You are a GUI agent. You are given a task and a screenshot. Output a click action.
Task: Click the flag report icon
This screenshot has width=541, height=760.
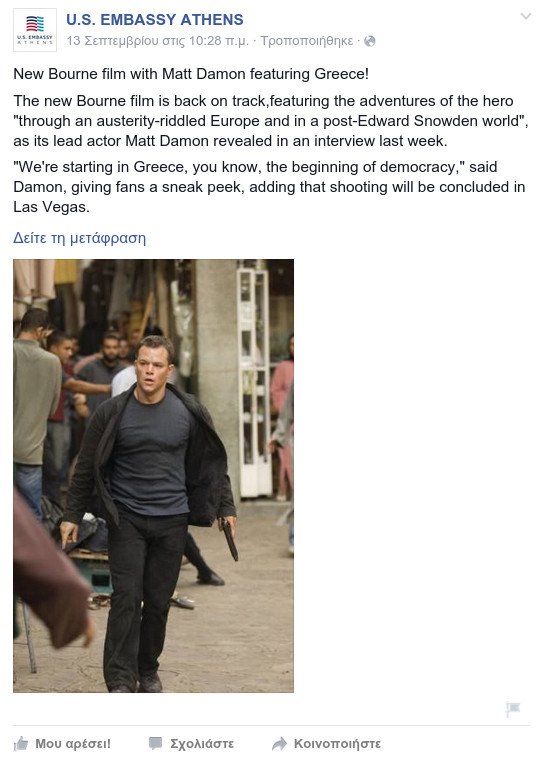512,709
